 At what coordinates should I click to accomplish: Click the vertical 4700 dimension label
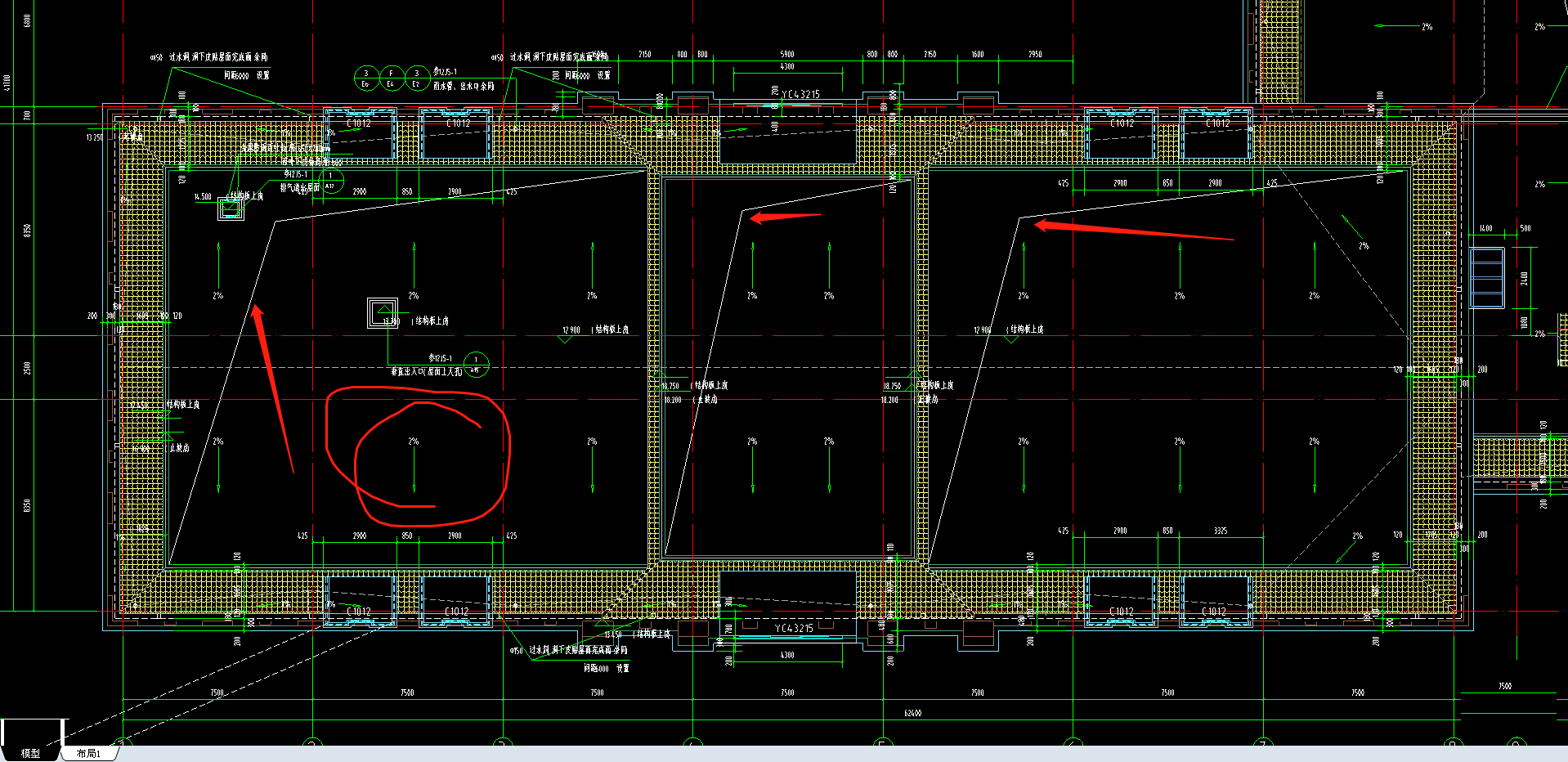tap(7, 83)
